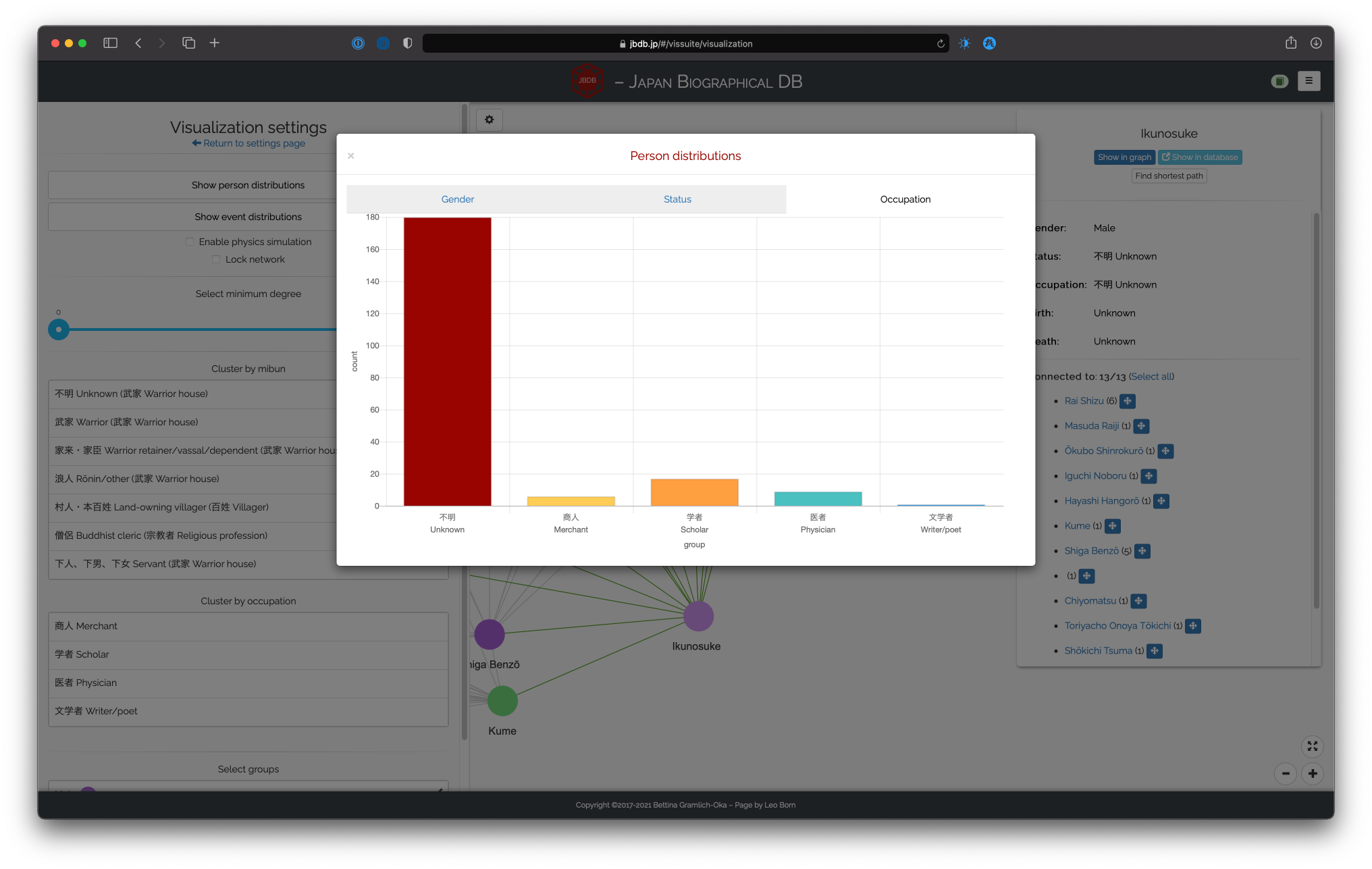Go back in Safari

click(x=138, y=43)
